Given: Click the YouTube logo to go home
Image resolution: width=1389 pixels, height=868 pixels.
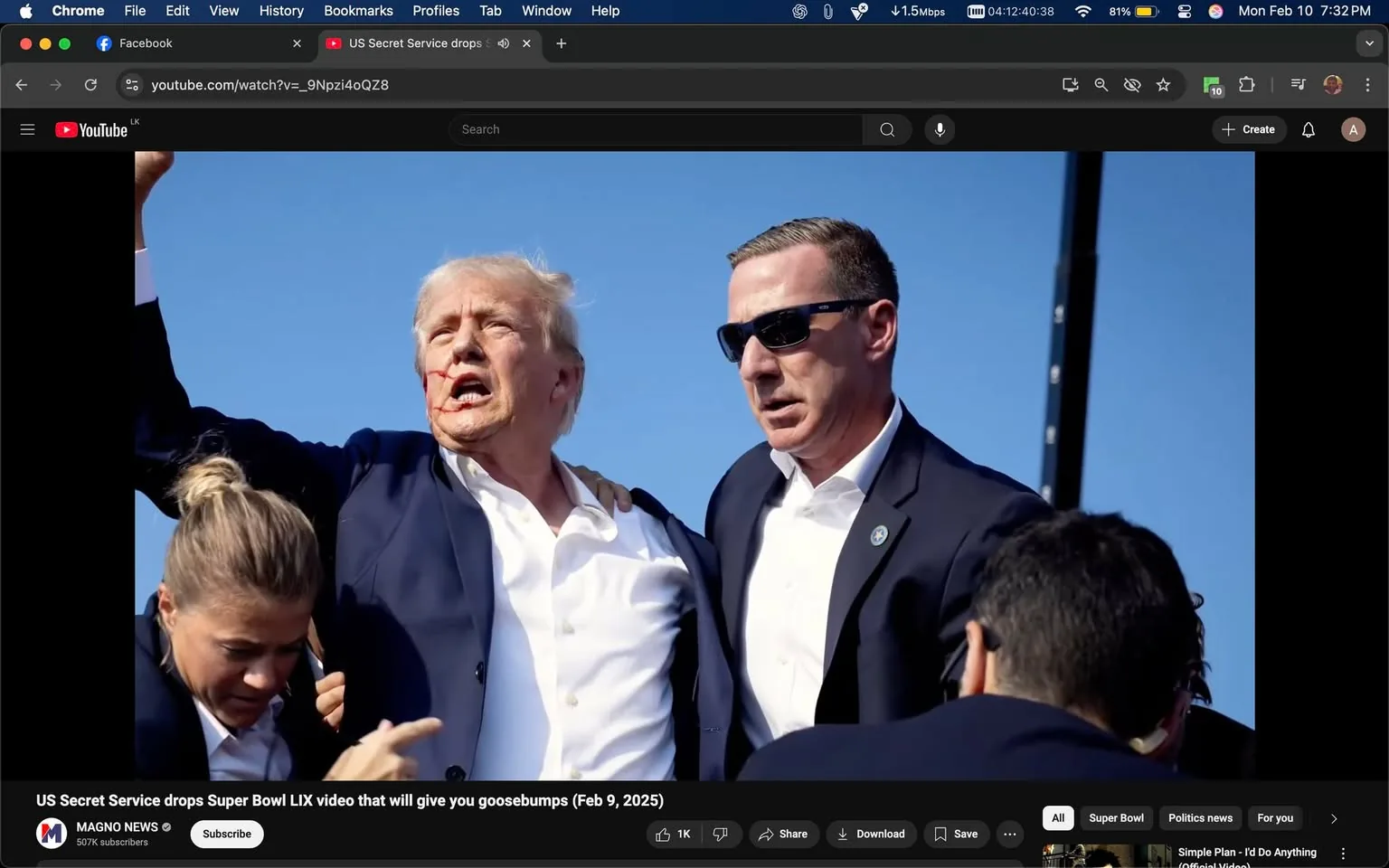Looking at the screenshot, I should [x=90, y=129].
